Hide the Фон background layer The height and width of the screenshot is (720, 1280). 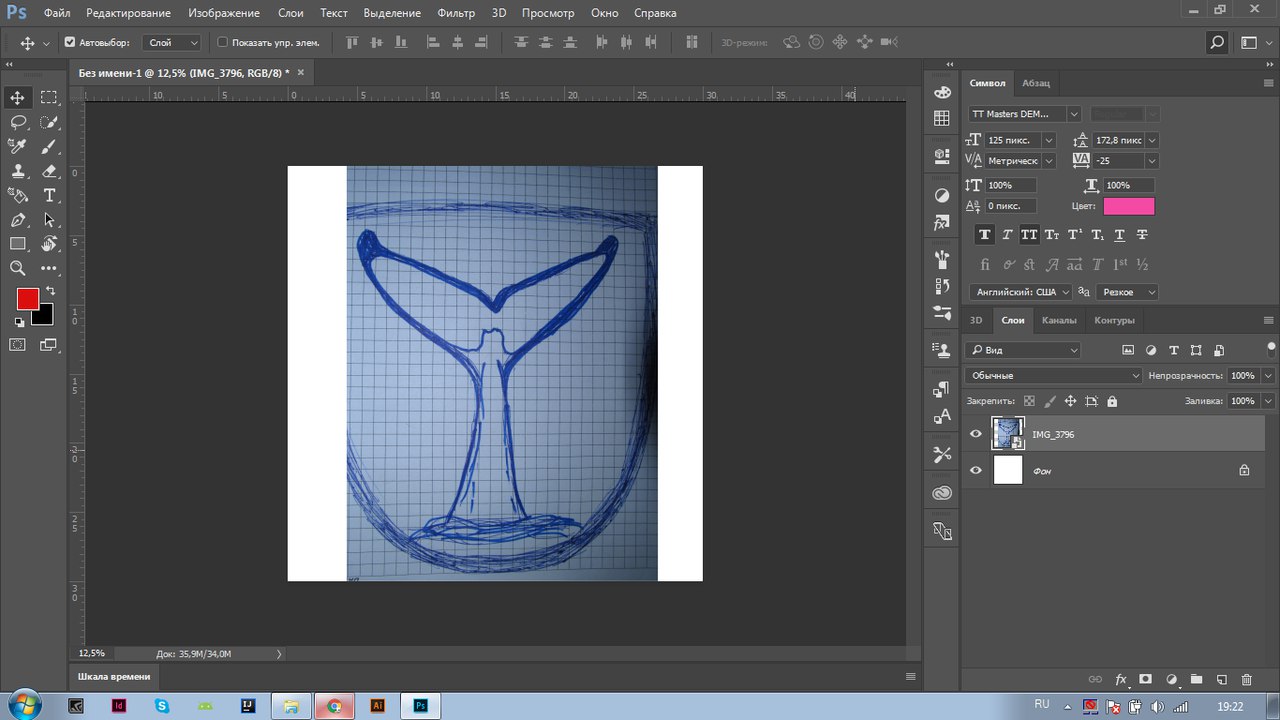click(x=976, y=470)
